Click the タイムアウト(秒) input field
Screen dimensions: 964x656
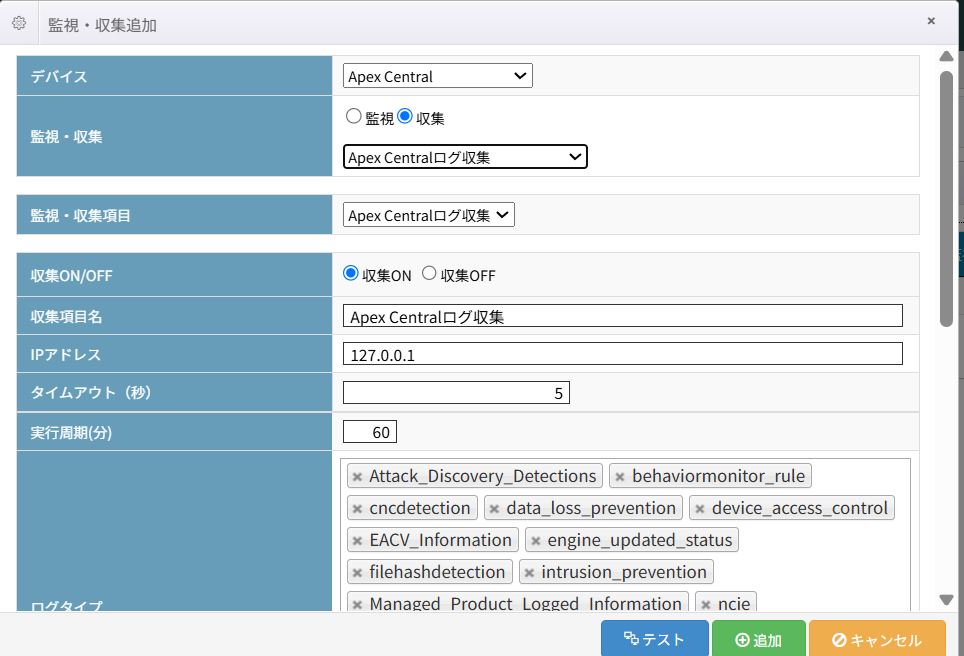click(456, 393)
